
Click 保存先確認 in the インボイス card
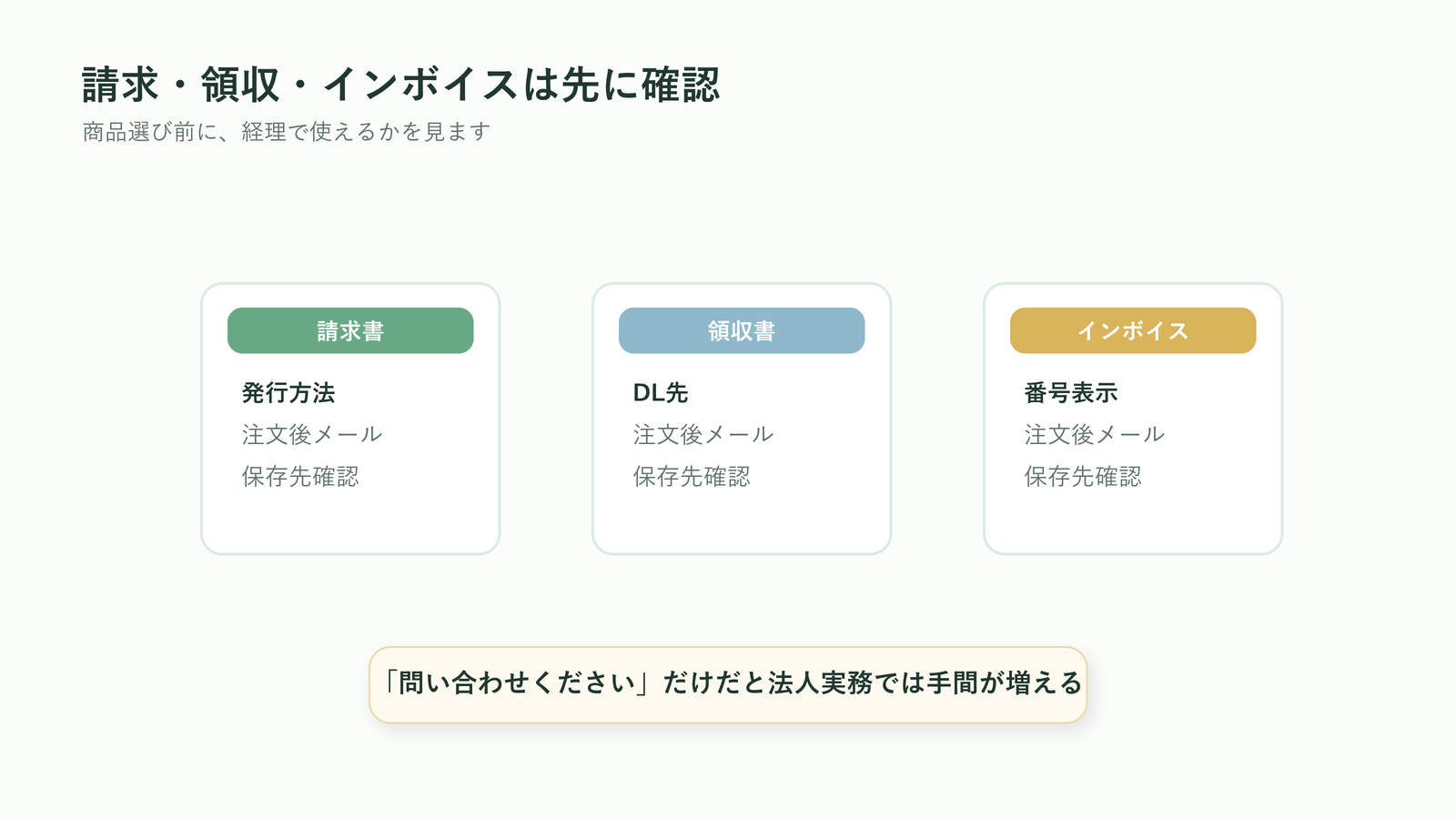tap(1083, 477)
